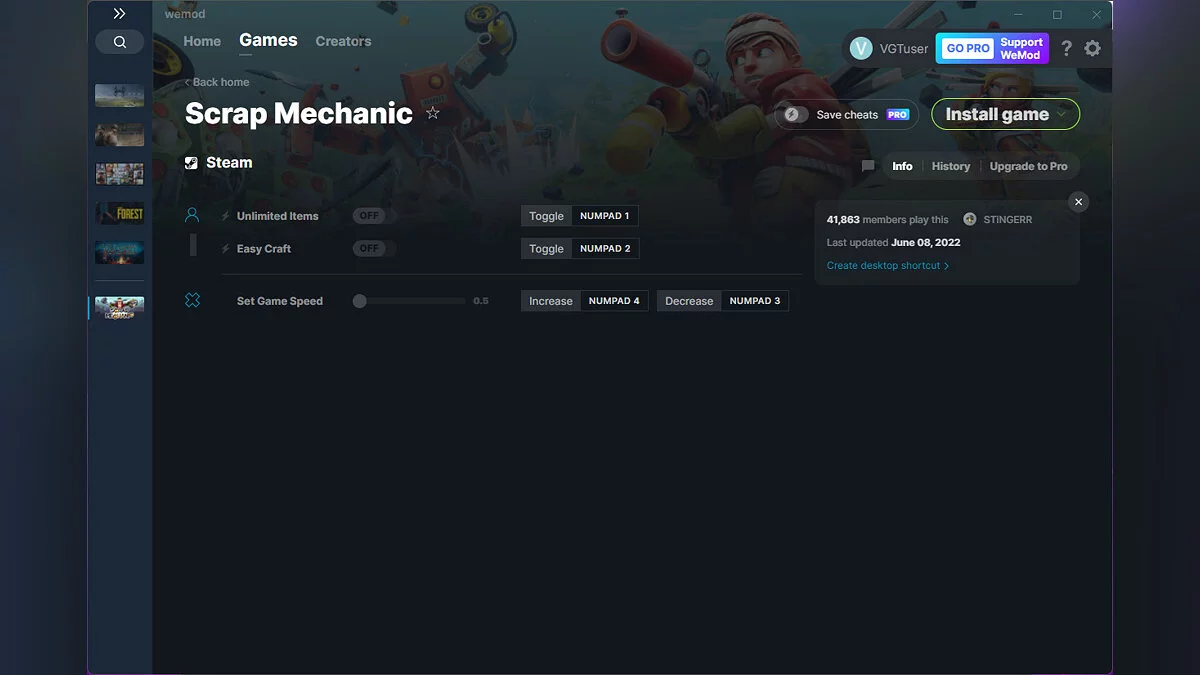Expand the sidebar with the double-arrow chevron

tap(119, 13)
